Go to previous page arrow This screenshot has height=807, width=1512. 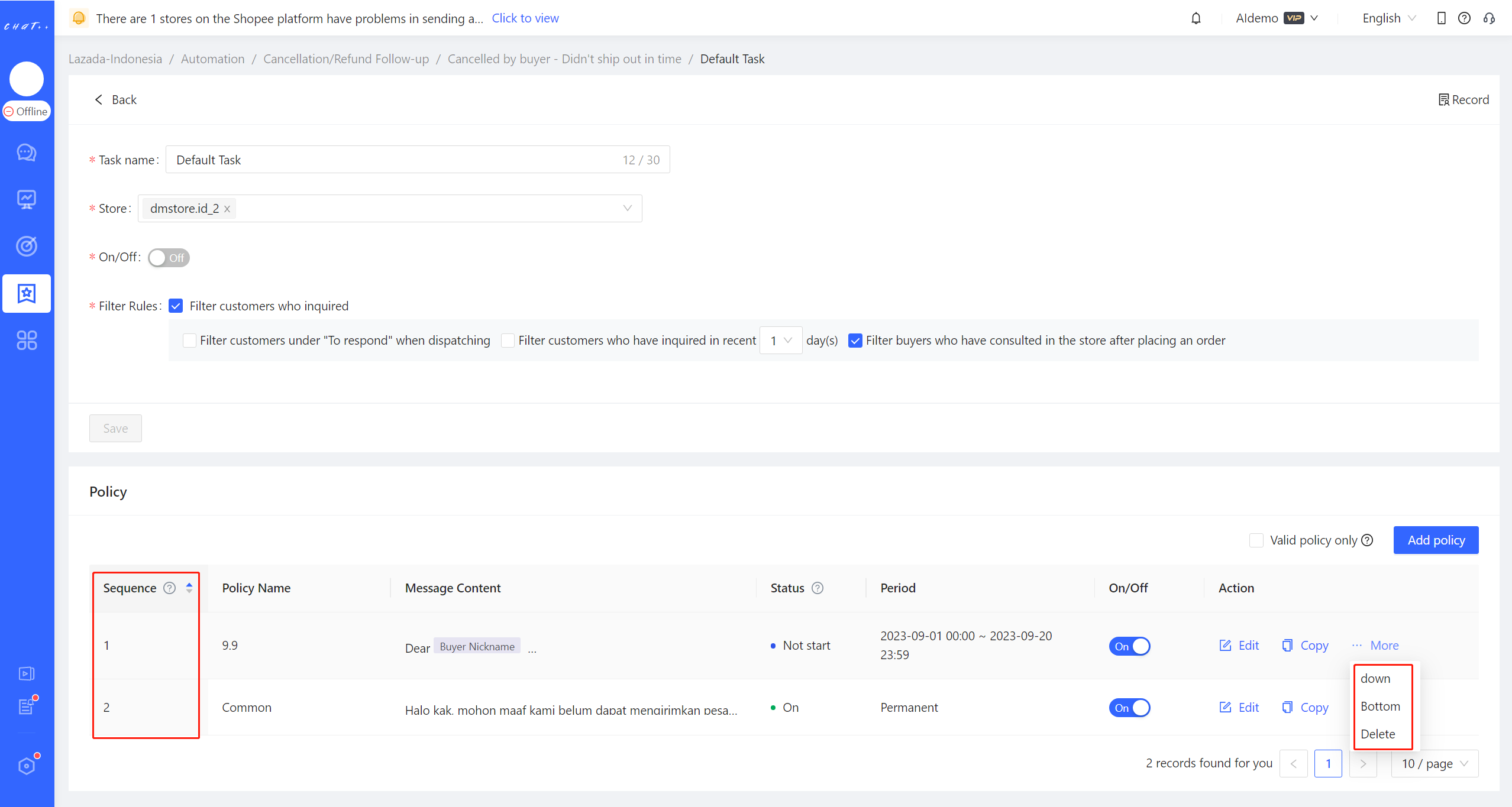(x=1294, y=763)
